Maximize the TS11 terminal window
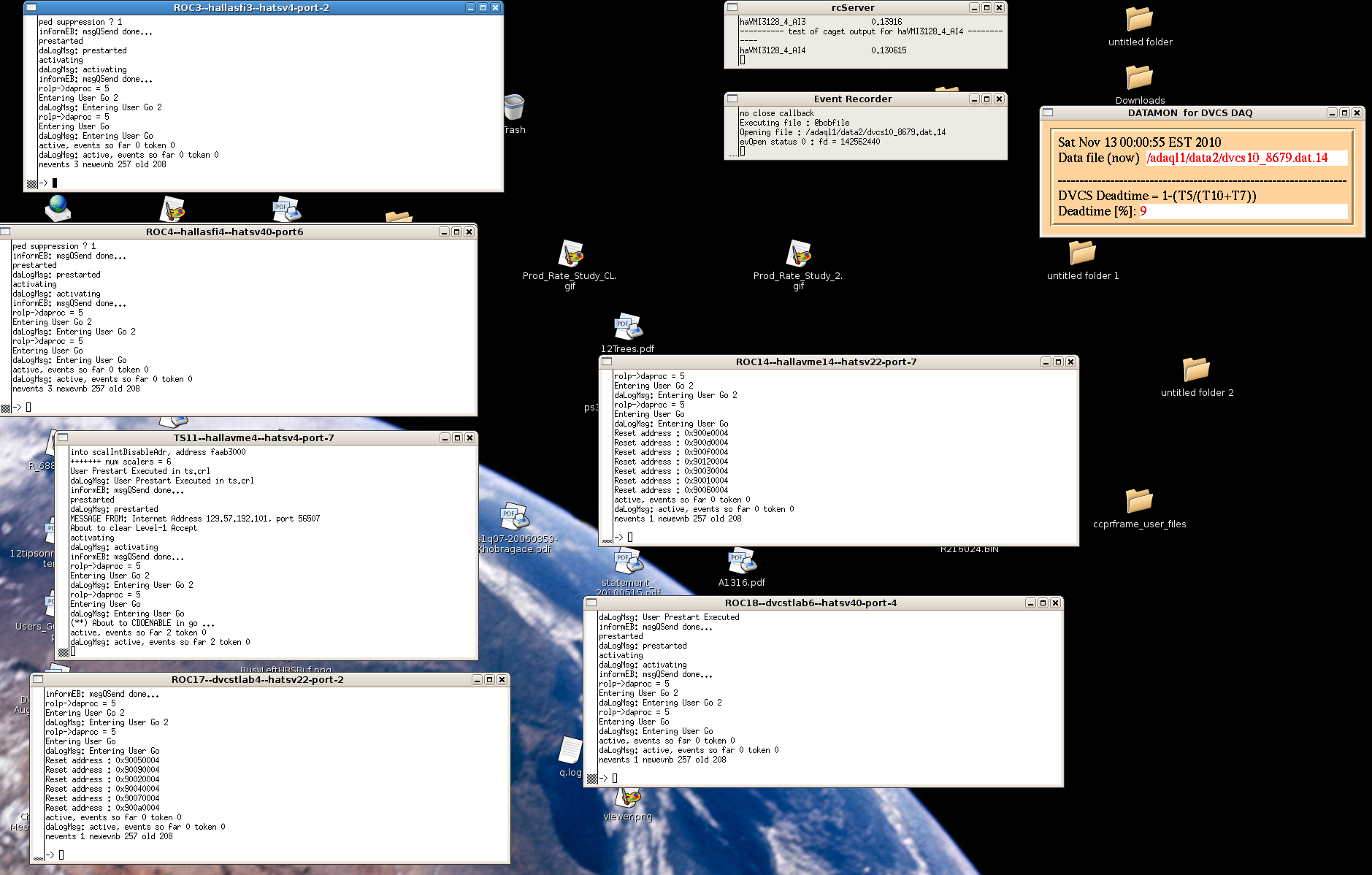1372x875 pixels. [x=457, y=437]
